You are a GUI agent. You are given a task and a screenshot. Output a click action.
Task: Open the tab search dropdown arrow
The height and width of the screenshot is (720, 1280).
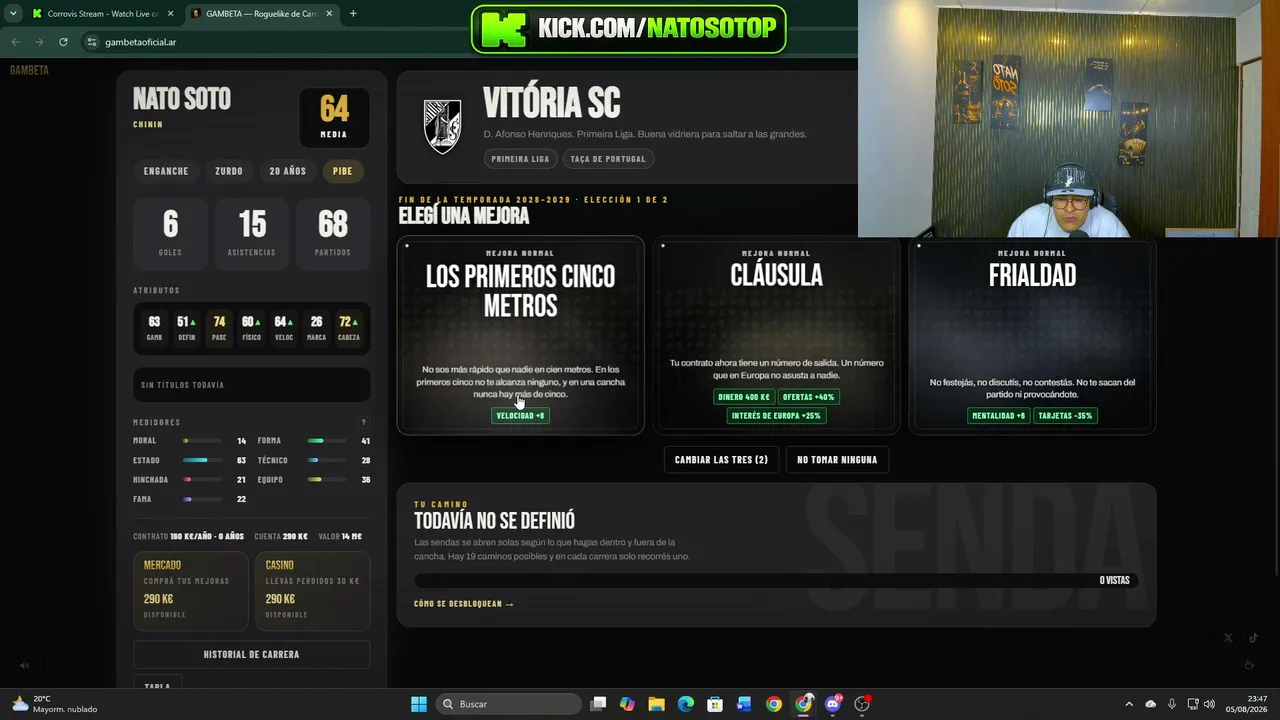pyautogui.click(x=13, y=14)
